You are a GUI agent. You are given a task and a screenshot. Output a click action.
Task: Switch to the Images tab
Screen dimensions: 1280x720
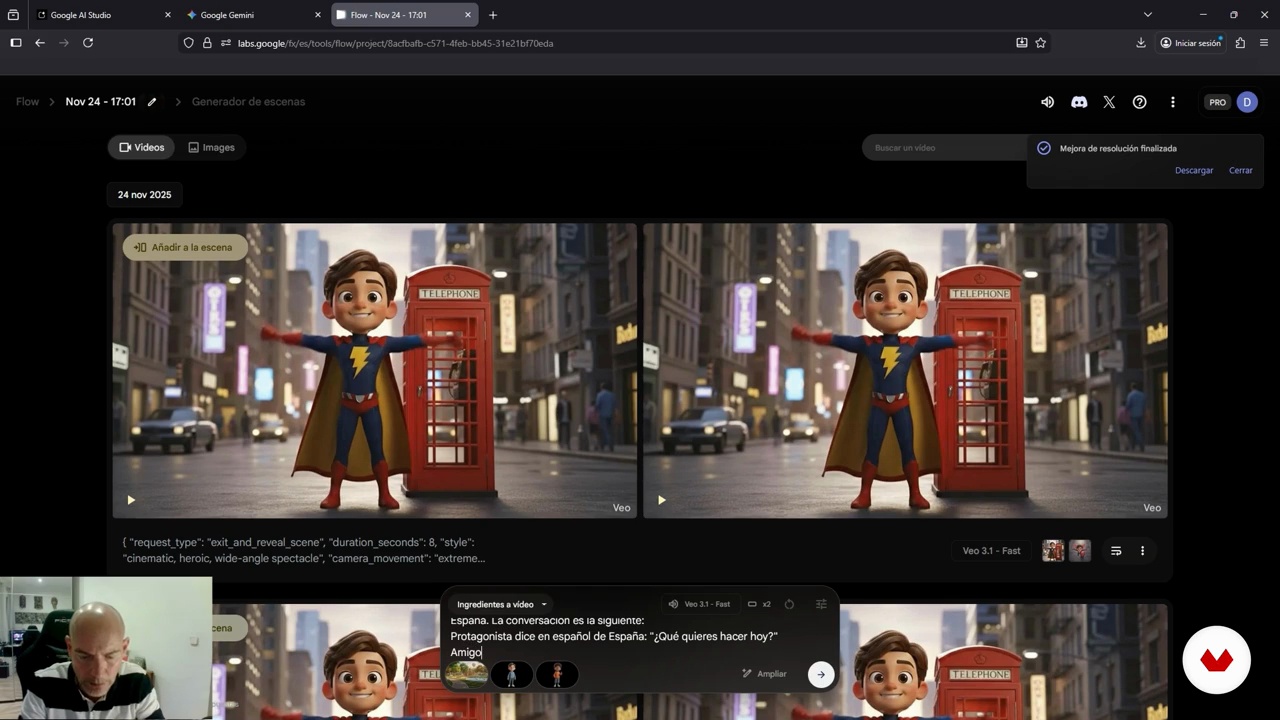(211, 147)
